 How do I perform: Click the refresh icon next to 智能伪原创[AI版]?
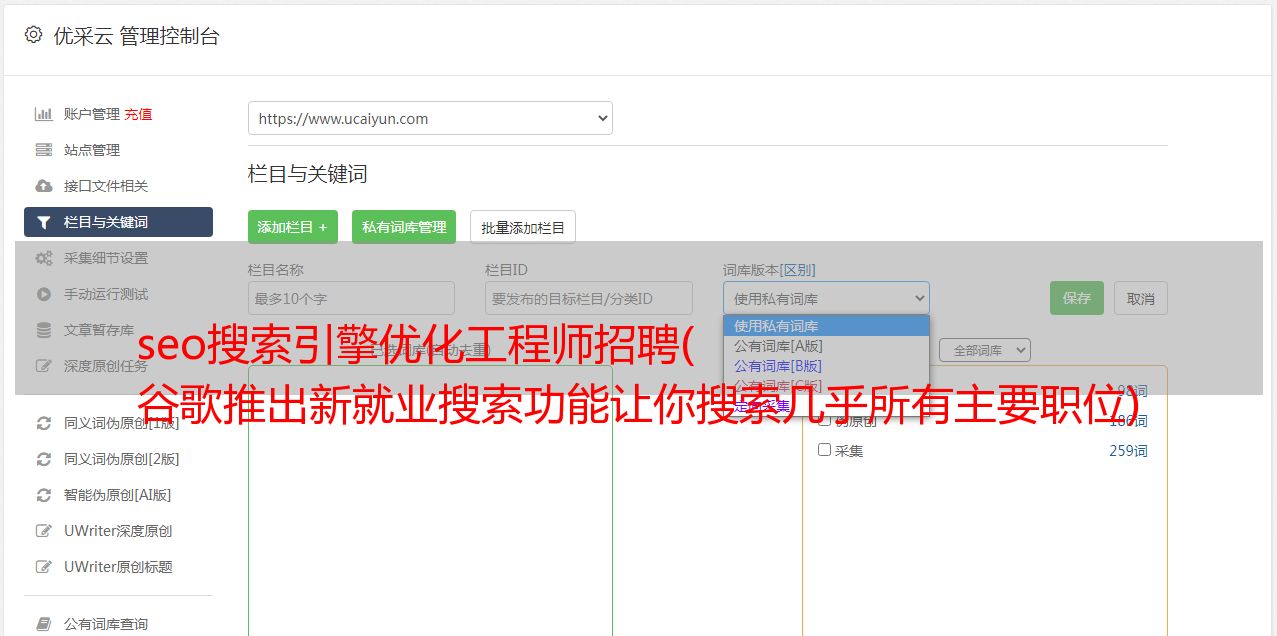pos(44,495)
